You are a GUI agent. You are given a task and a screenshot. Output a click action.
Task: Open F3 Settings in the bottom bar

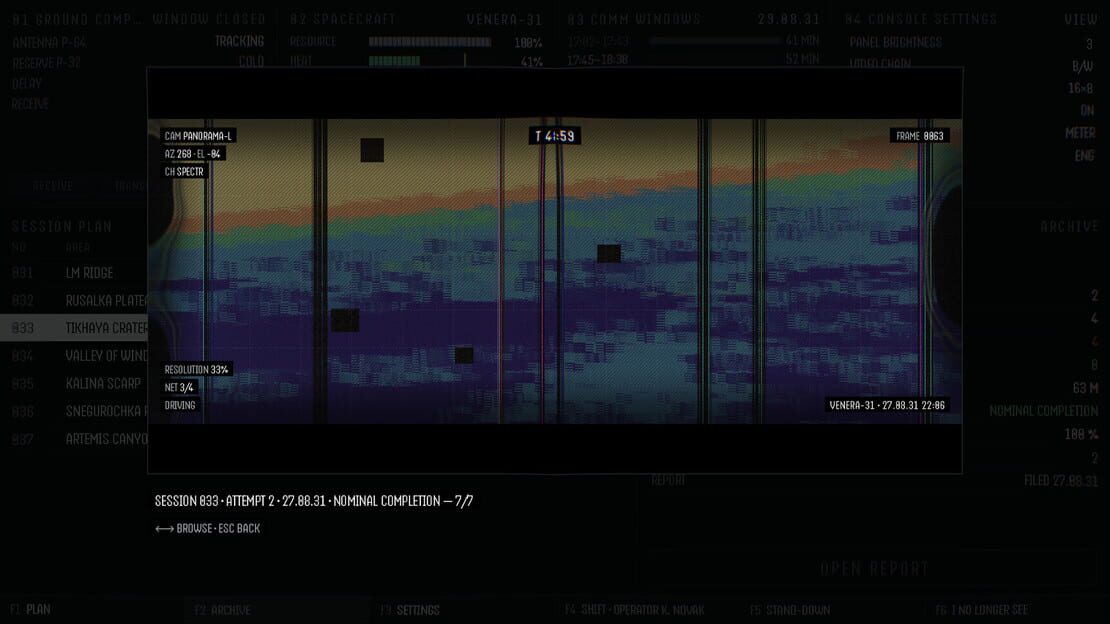410,610
